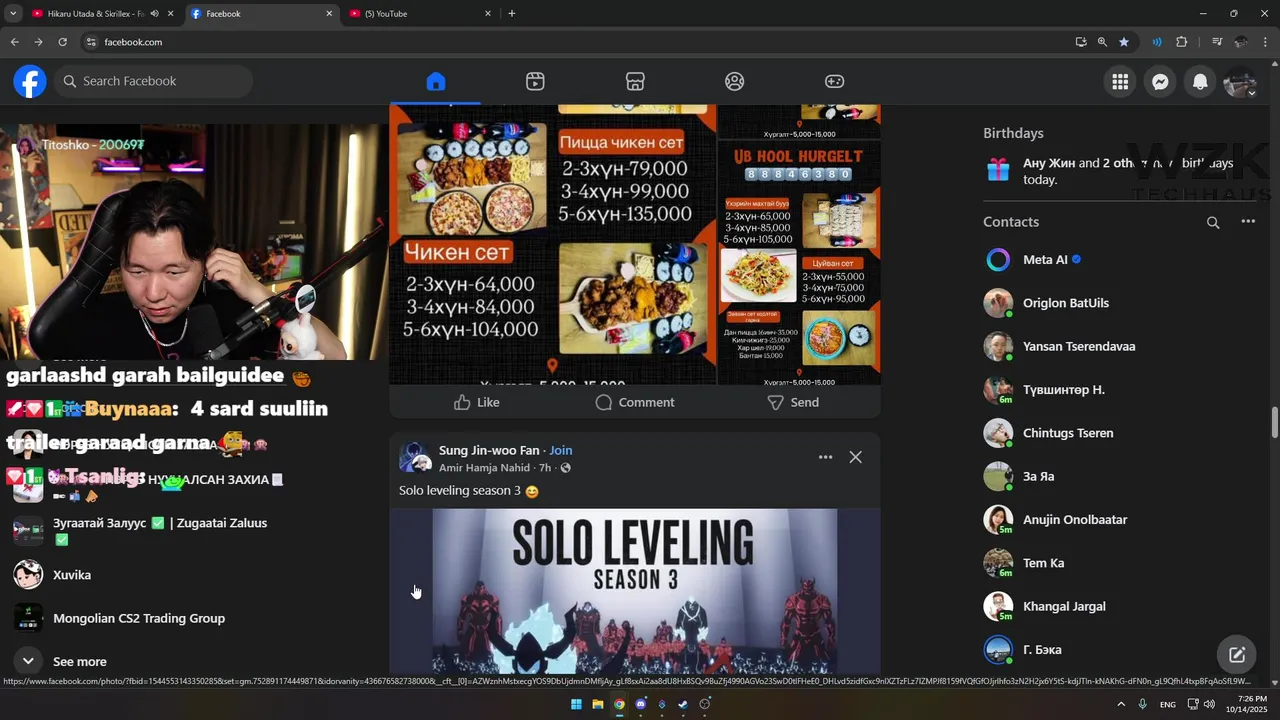Go forward in the browser

click(38, 42)
